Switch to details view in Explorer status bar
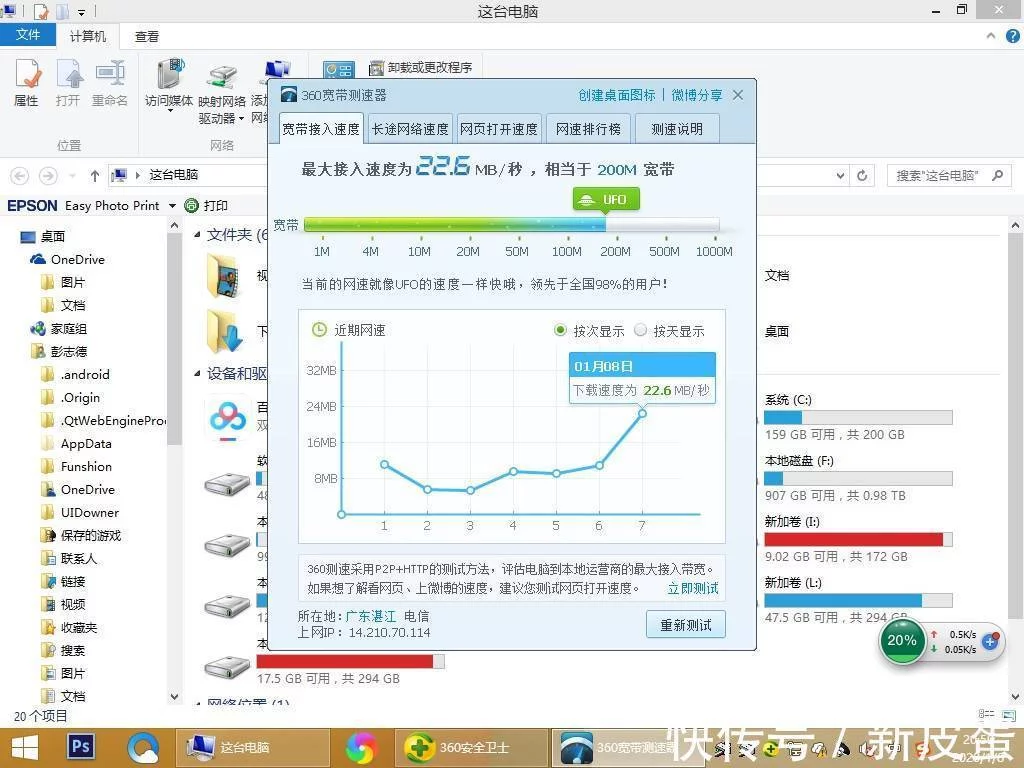The width and height of the screenshot is (1024, 768). tap(986, 715)
